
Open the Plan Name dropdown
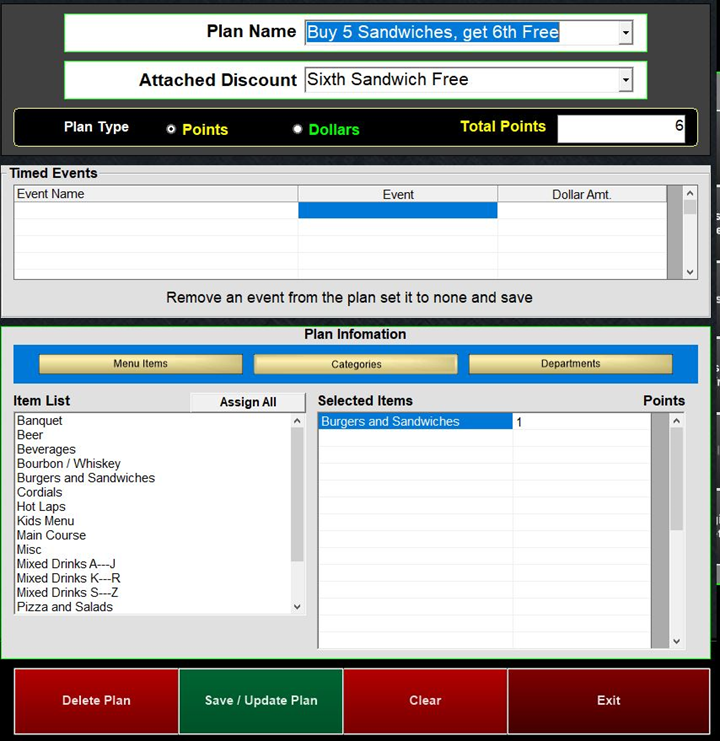tap(625, 33)
